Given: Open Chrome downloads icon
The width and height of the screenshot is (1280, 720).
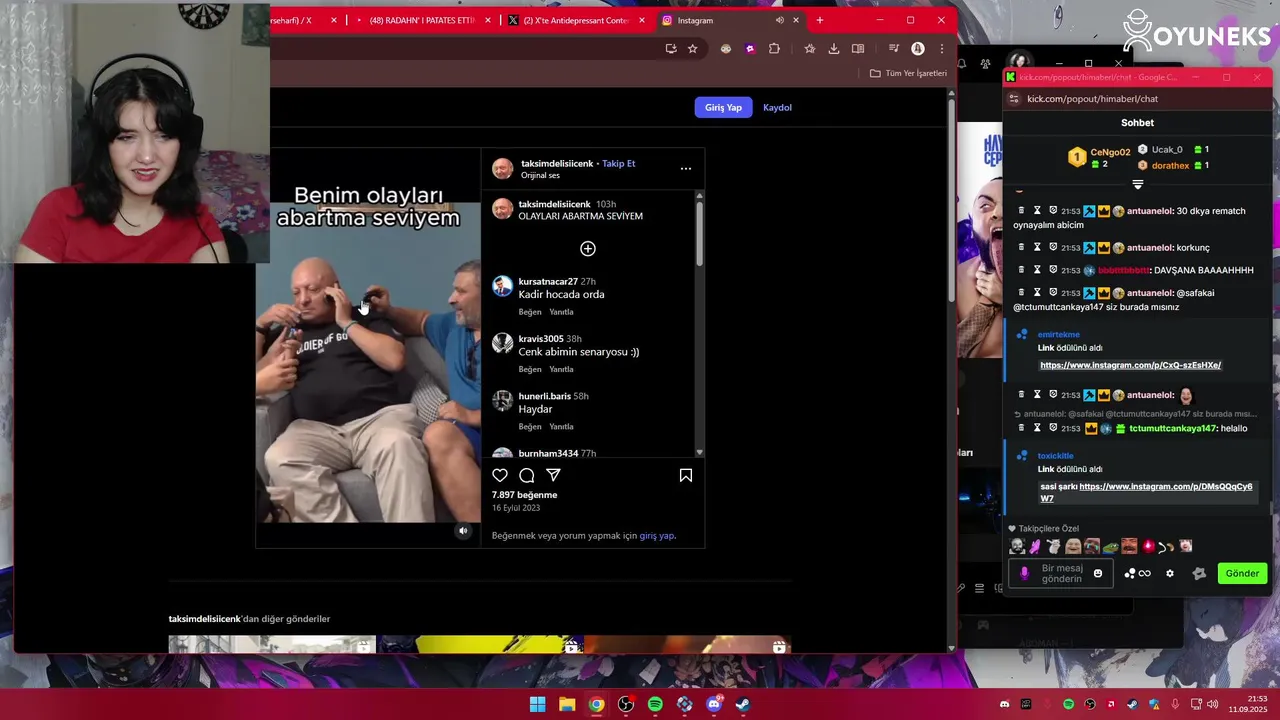Looking at the screenshot, I should (834, 49).
